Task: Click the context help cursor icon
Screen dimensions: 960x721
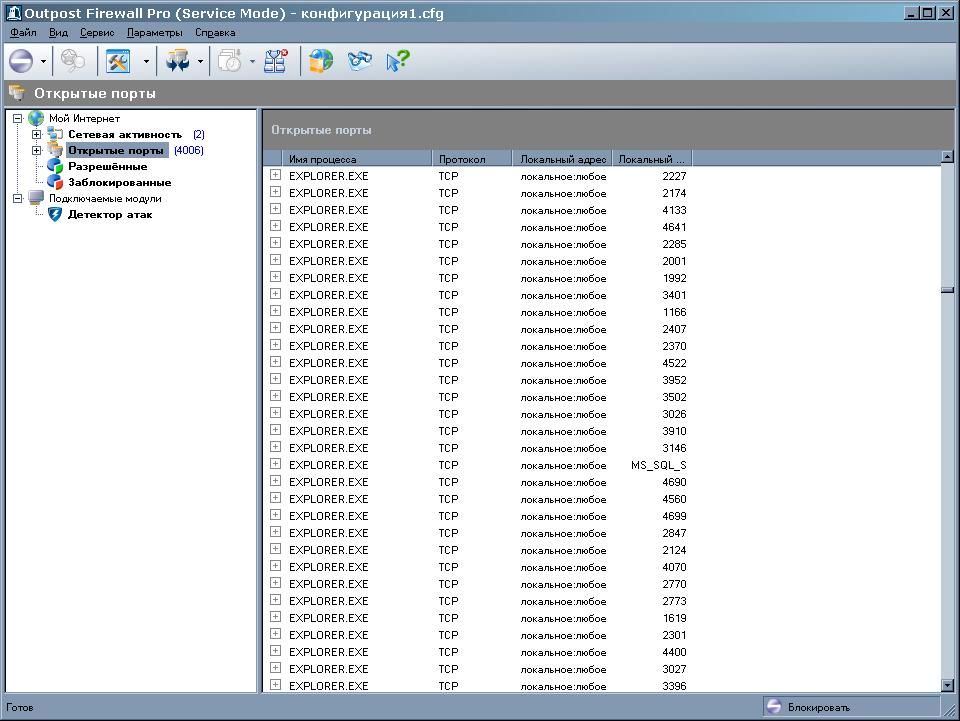Action: 397,61
